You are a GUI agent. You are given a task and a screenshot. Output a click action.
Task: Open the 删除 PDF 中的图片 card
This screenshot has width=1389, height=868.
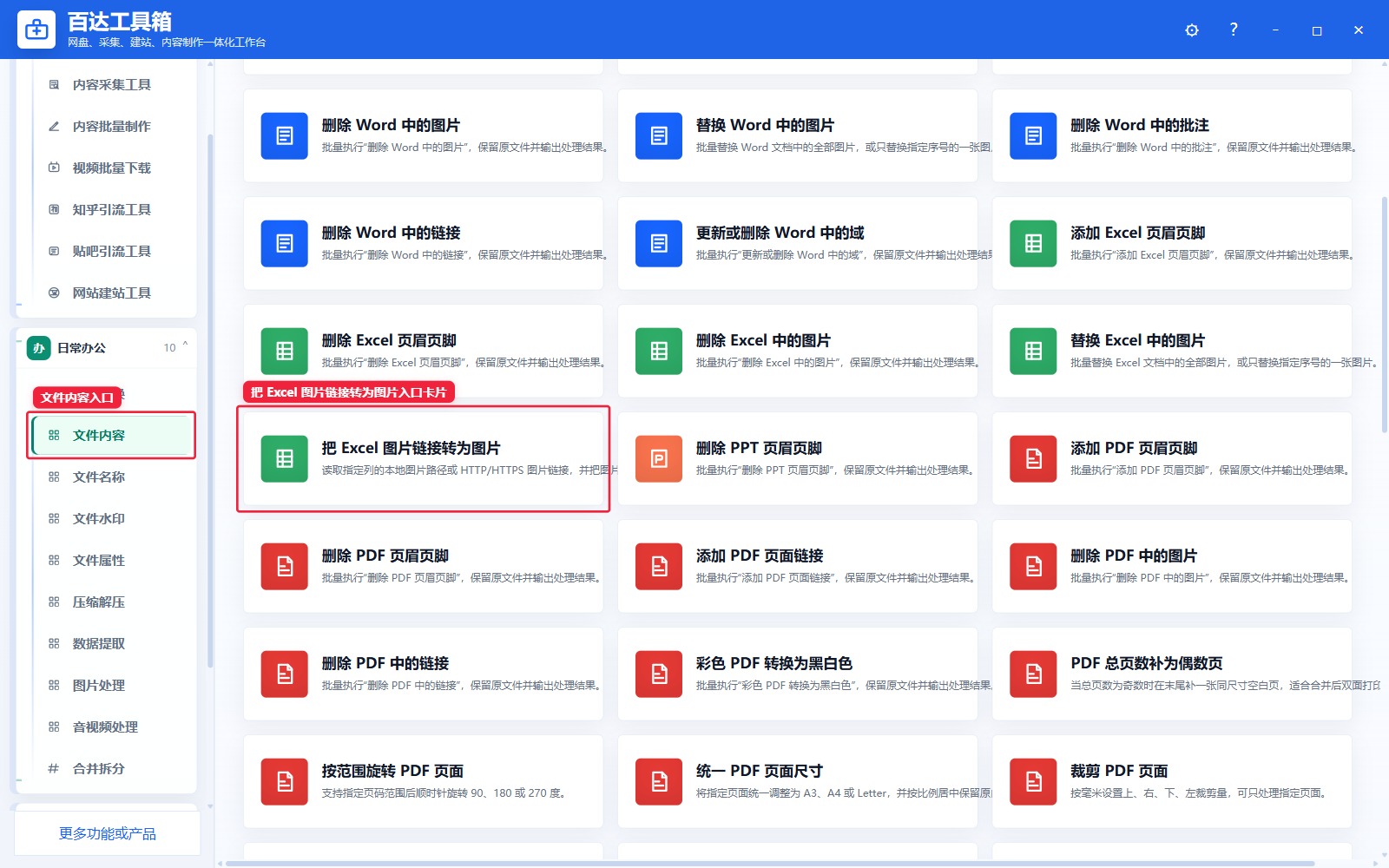coord(1172,566)
